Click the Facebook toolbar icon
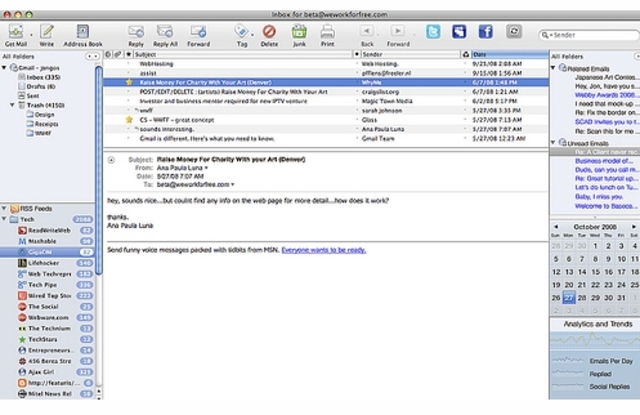The height and width of the screenshot is (415, 640). tap(485, 31)
